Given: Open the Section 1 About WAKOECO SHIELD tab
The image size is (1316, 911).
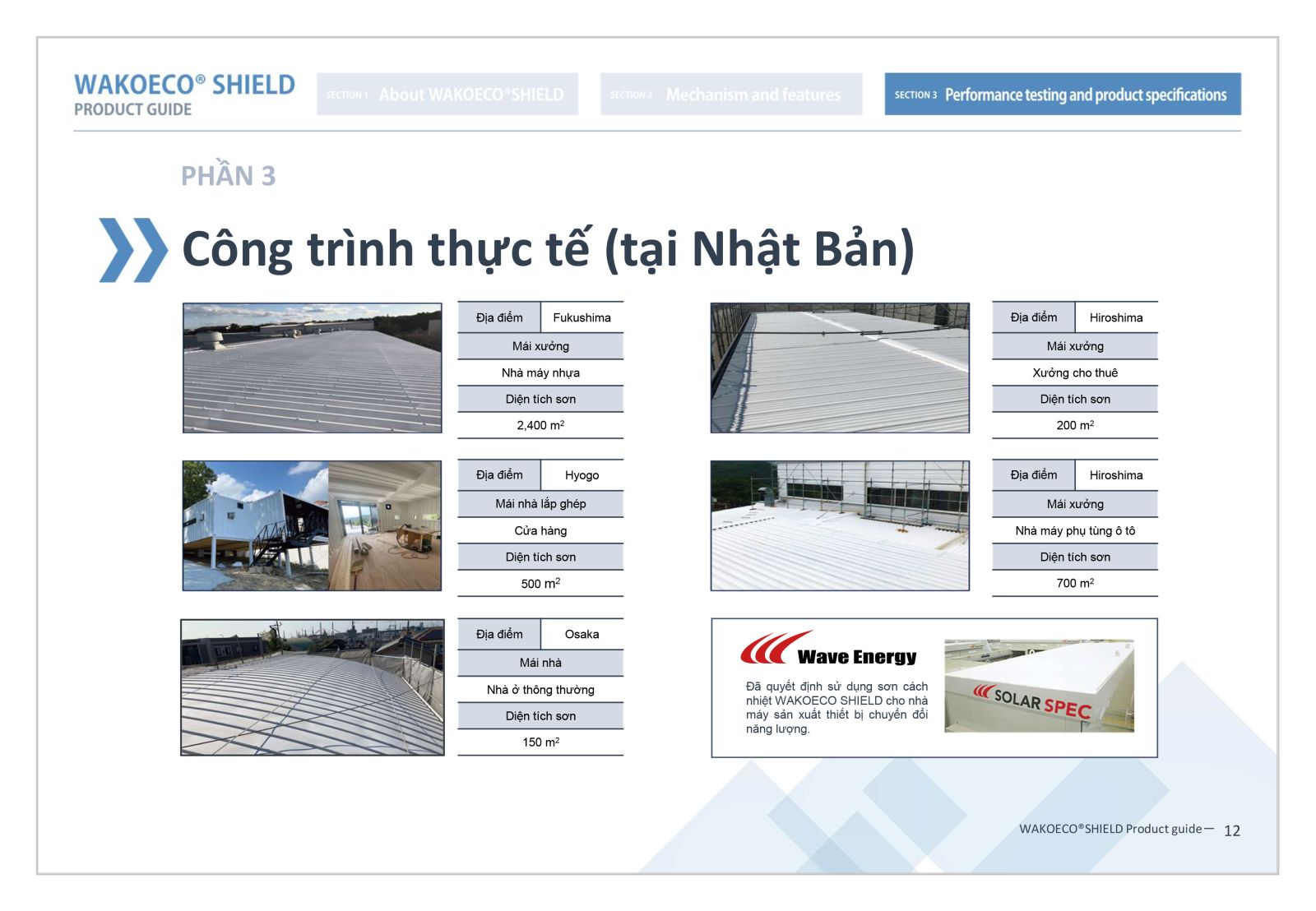Looking at the screenshot, I should (447, 95).
